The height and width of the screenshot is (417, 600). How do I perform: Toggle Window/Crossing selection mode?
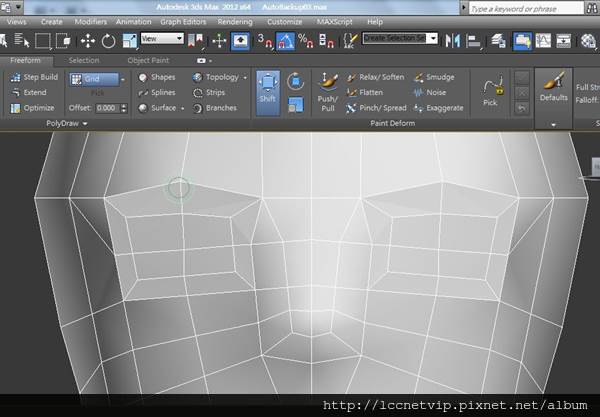[x=64, y=41]
